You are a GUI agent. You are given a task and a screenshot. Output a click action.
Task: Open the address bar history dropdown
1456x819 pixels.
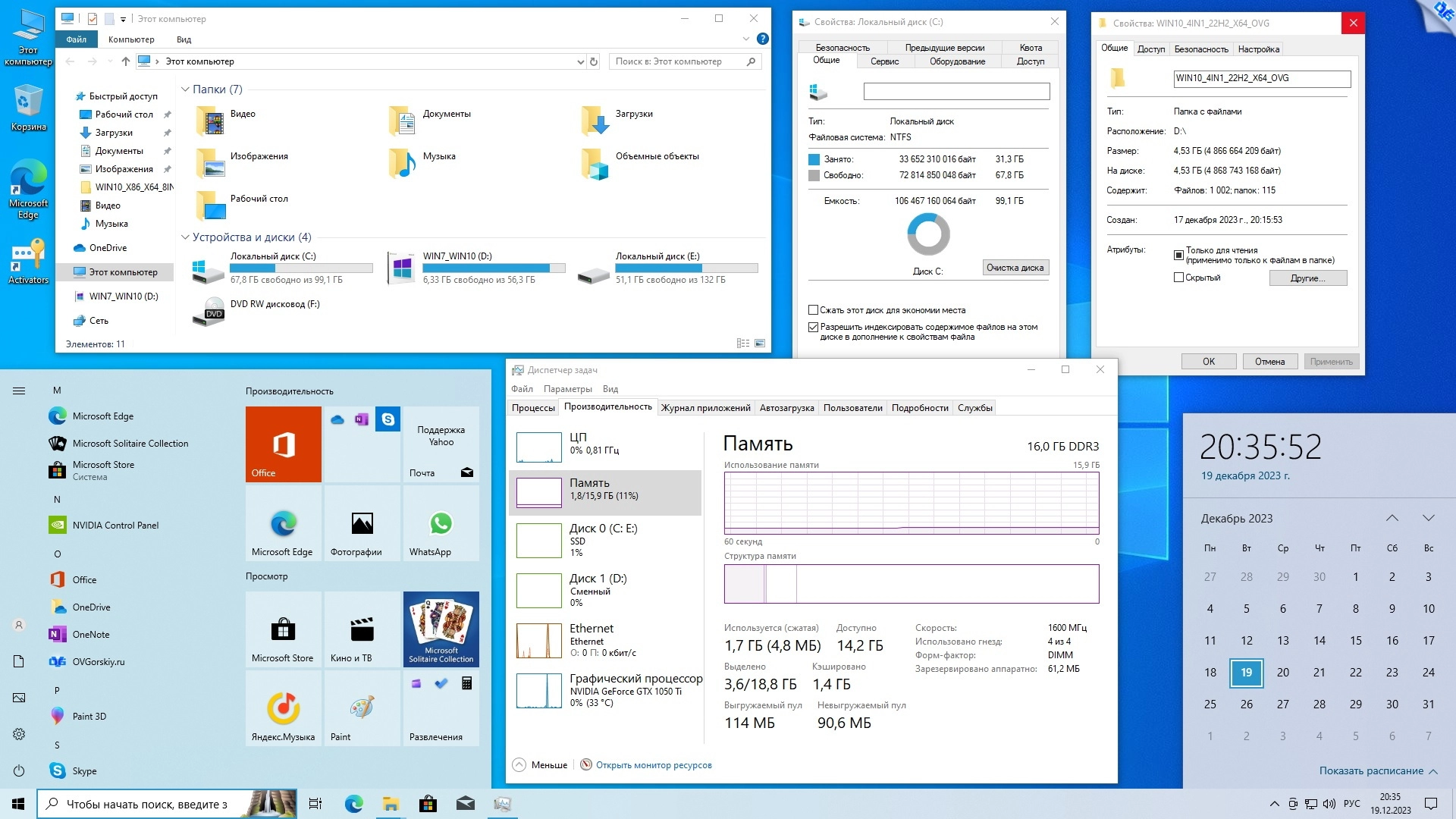pyautogui.click(x=580, y=61)
